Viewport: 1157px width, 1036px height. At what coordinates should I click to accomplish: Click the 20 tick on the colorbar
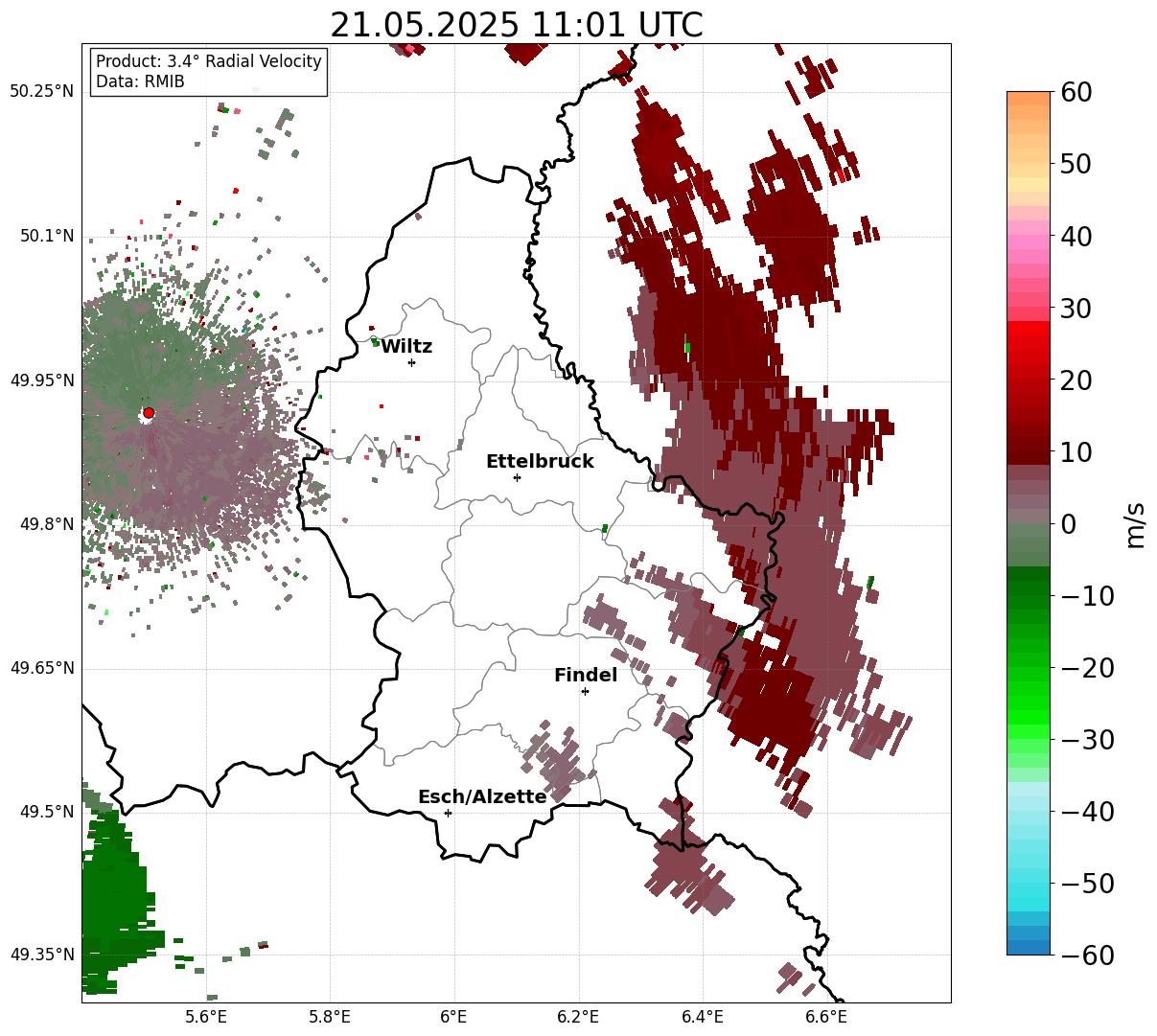pos(1076,380)
